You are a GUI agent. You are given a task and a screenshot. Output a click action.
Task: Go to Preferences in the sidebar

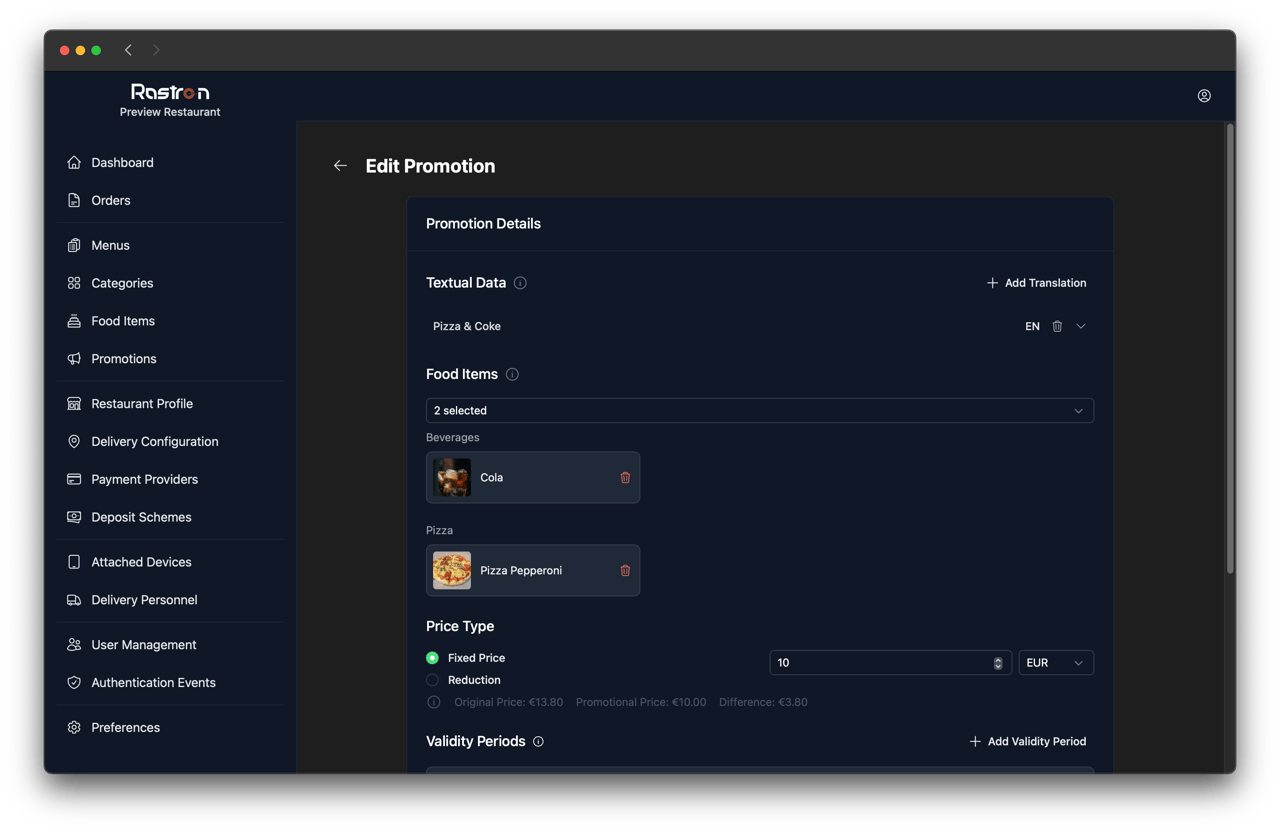point(125,727)
